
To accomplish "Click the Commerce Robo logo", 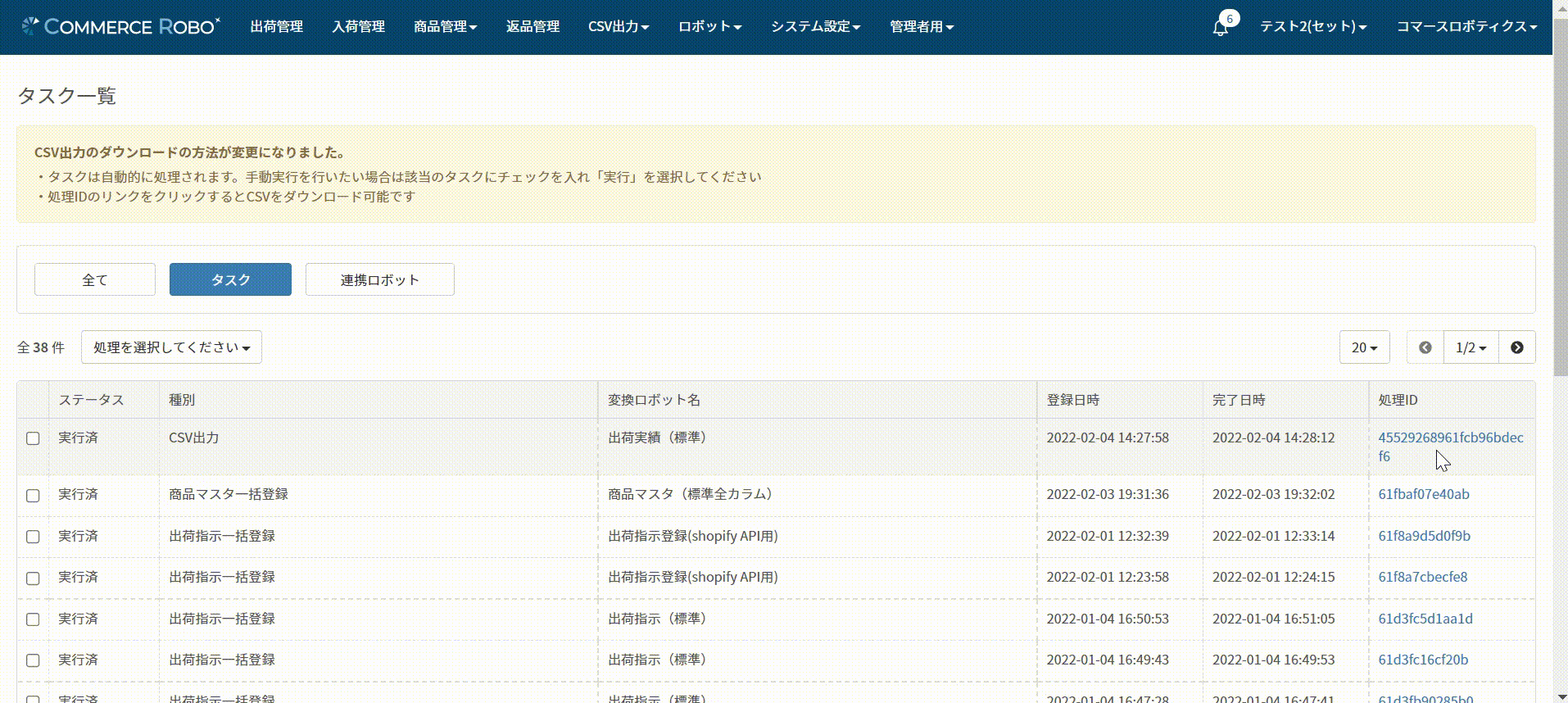I will click(x=120, y=26).
